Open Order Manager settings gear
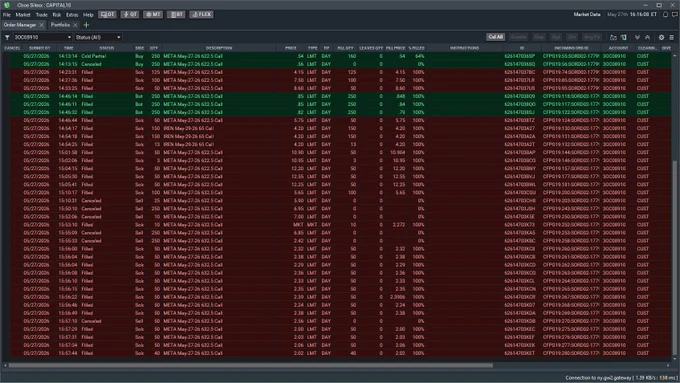680x383 pixels. pos(661,37)
